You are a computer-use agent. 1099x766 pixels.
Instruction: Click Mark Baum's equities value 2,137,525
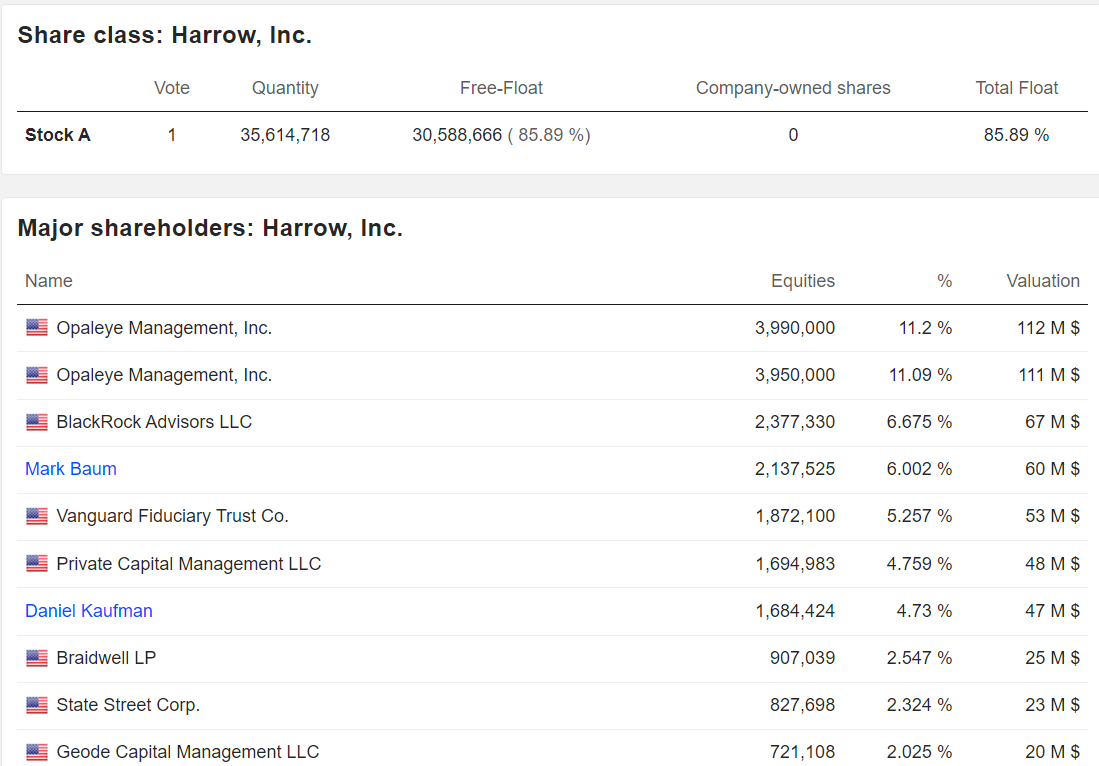coord(795,469)
